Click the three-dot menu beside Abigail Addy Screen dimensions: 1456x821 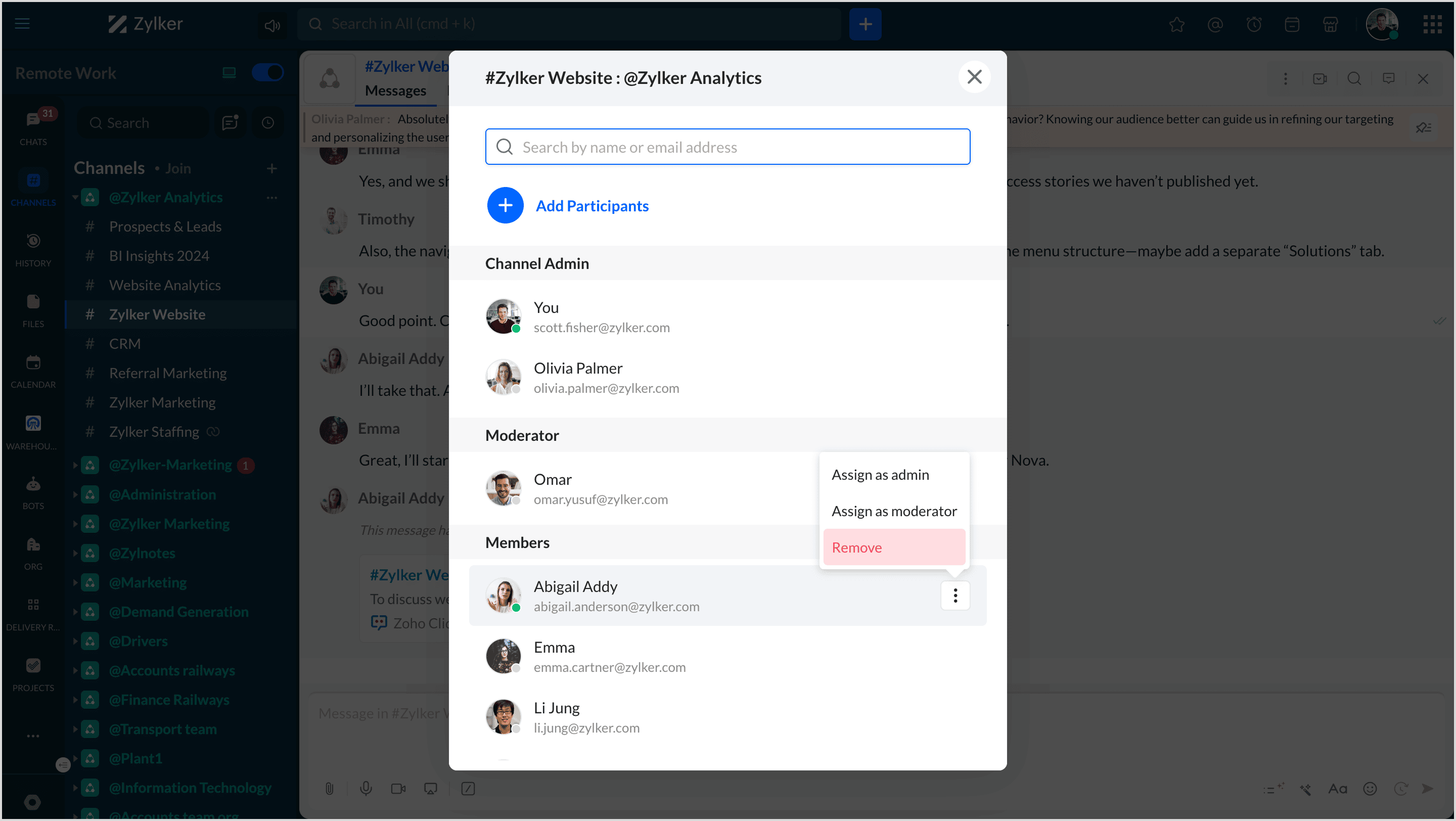pos(954,596)
